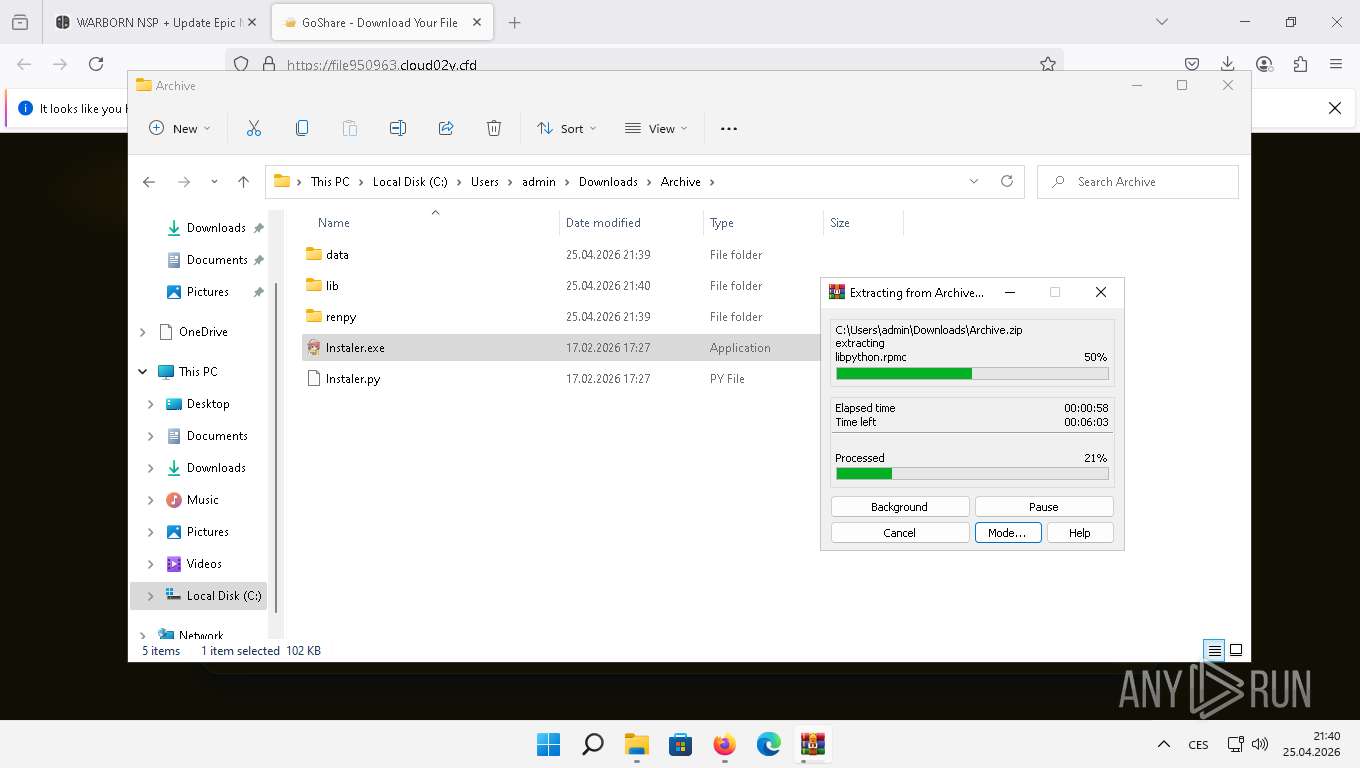Show hidden system tray icons chevron
This screenshot has height=768, width=1360.
pyautogui.click(x=1163, y=744)
